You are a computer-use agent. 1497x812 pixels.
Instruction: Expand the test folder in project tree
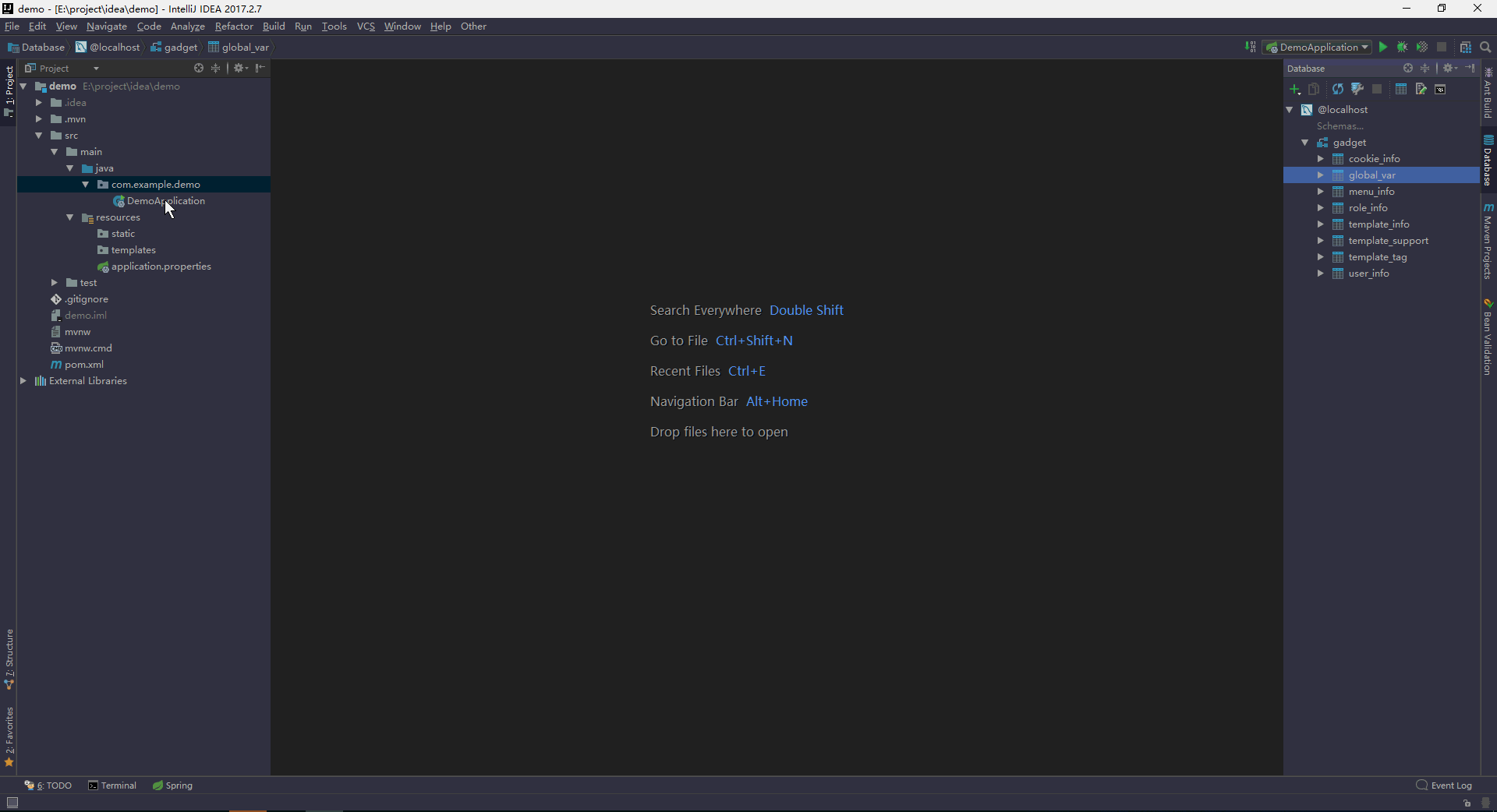click(x=55, y=283)
